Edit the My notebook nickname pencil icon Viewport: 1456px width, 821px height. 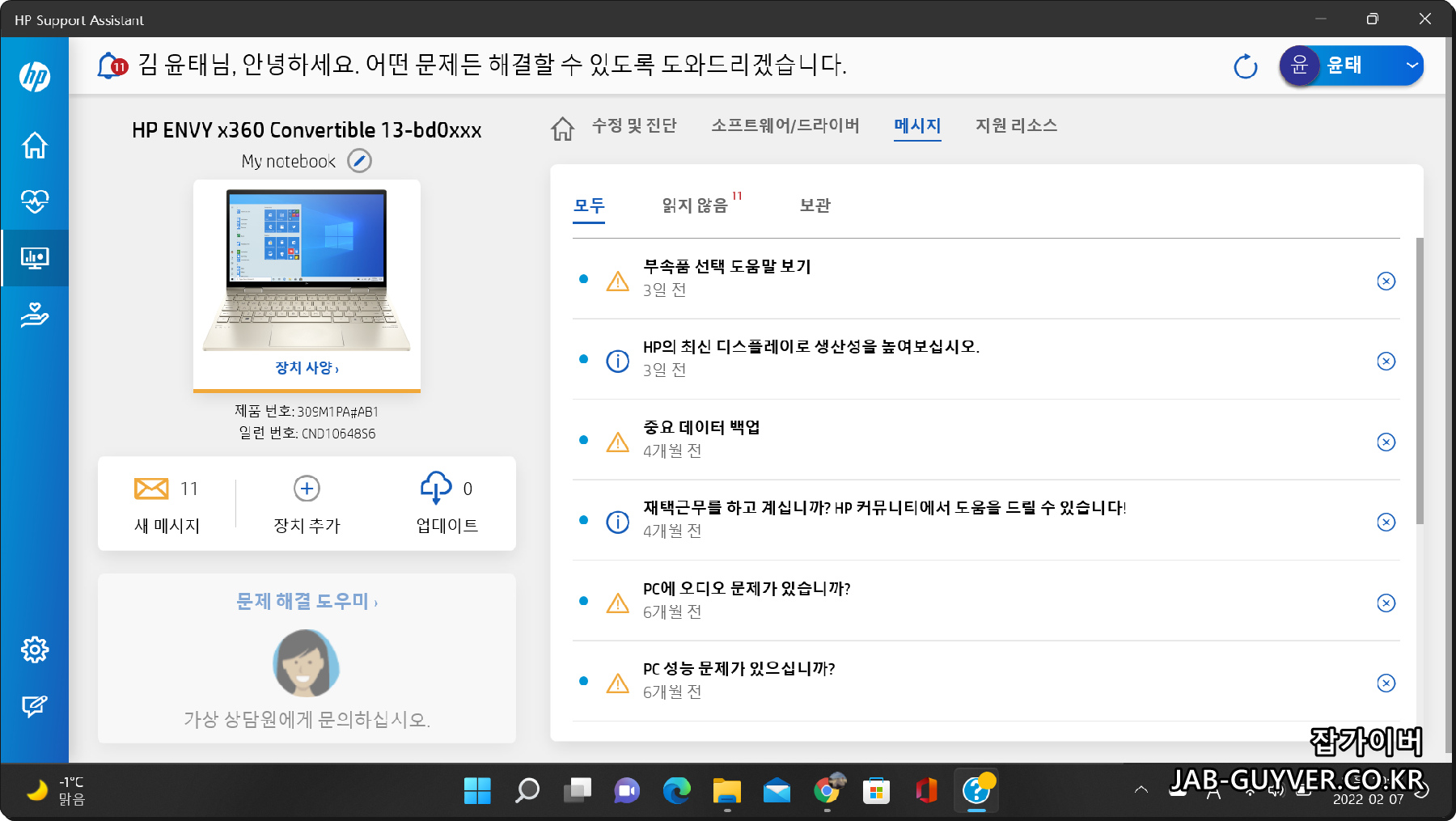[x=359, y=161]
